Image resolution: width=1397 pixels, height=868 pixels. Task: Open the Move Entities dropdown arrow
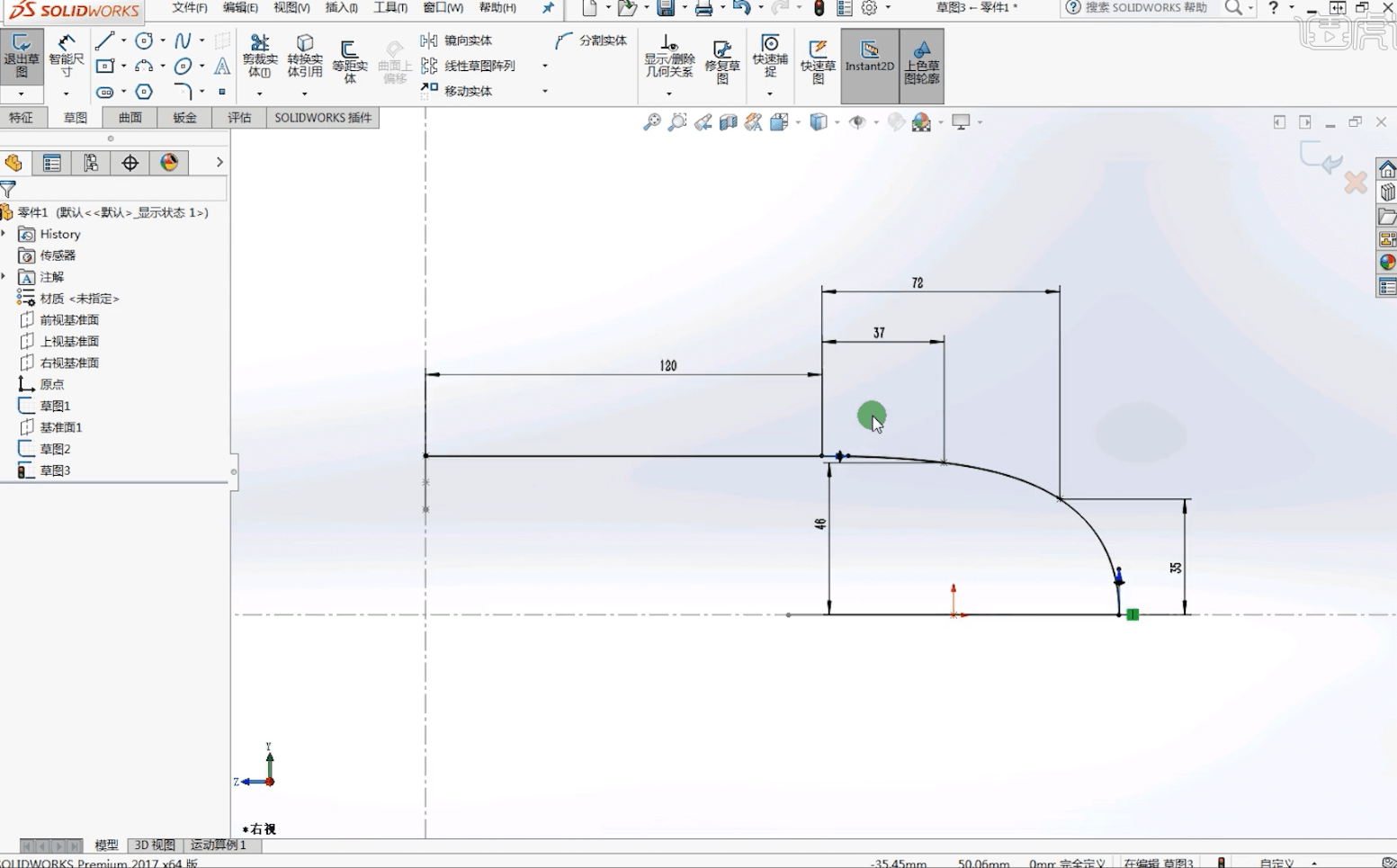coord(545,91)
